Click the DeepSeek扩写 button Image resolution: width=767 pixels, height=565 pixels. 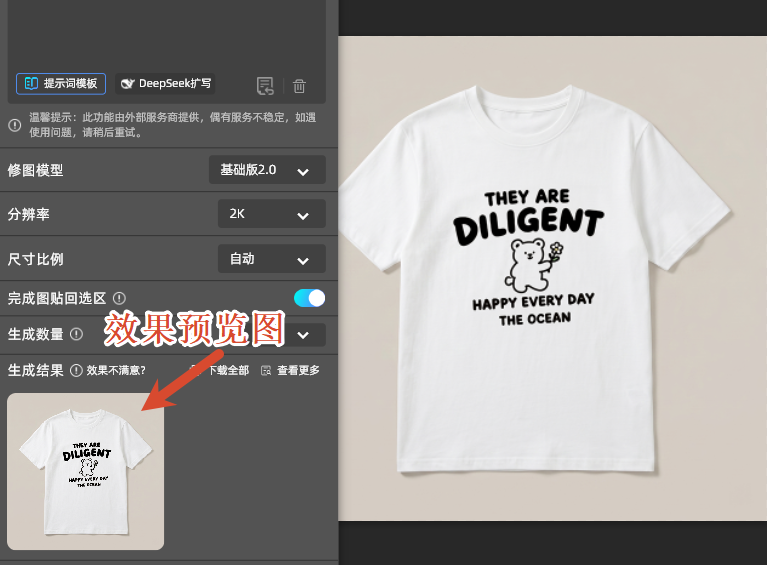(165, 84)
